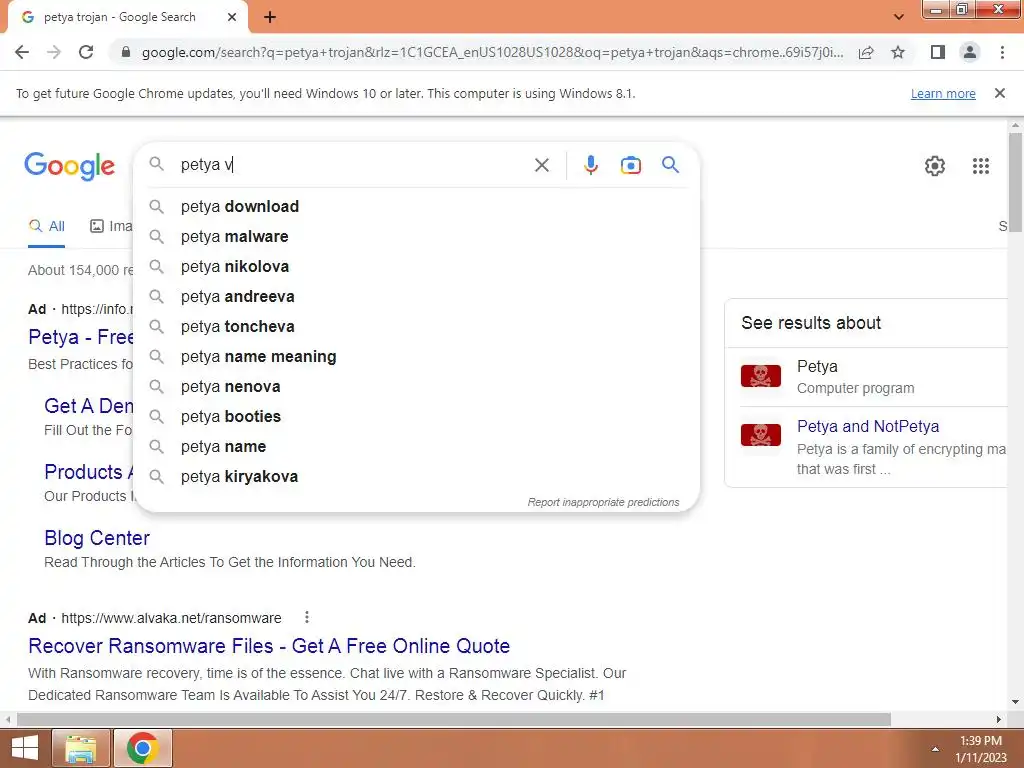This screenshot has width=1024, height=768.
Task: Open the Chrome profile avatar
Action: [x=970, y=52]
